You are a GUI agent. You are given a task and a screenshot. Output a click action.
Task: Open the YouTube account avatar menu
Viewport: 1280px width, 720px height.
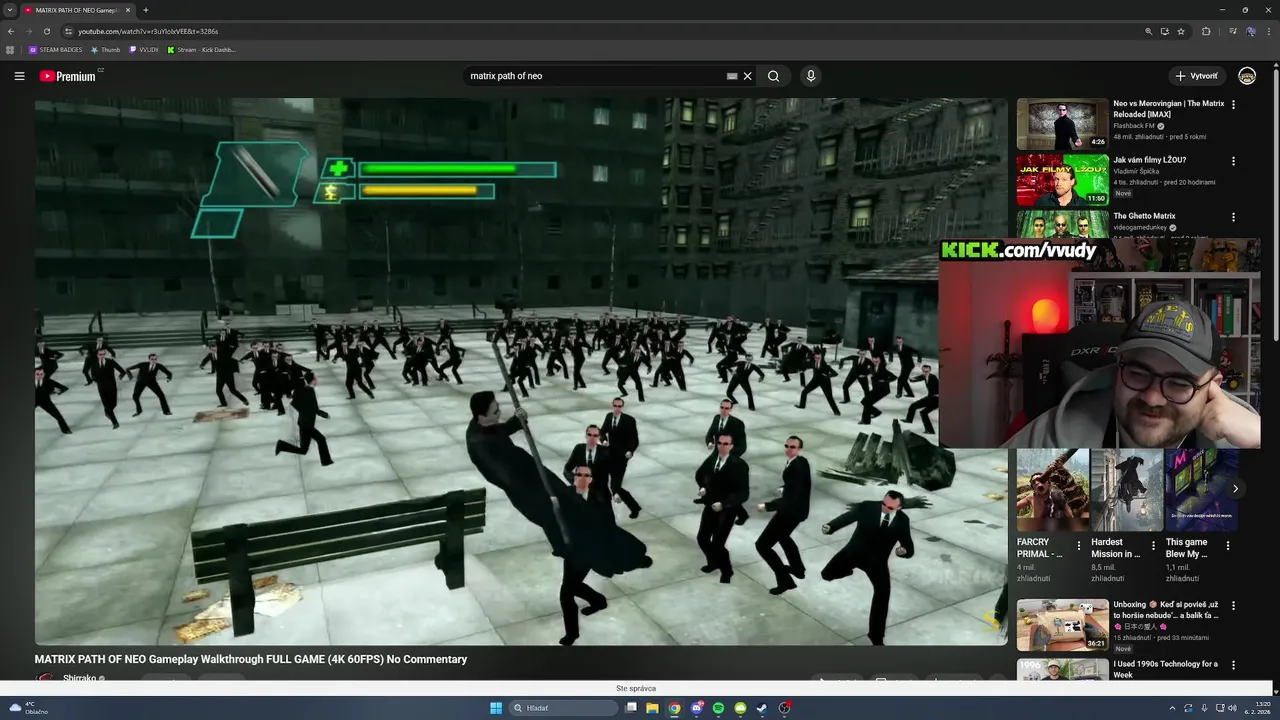pyautogui.click(x=1247, y=76)
